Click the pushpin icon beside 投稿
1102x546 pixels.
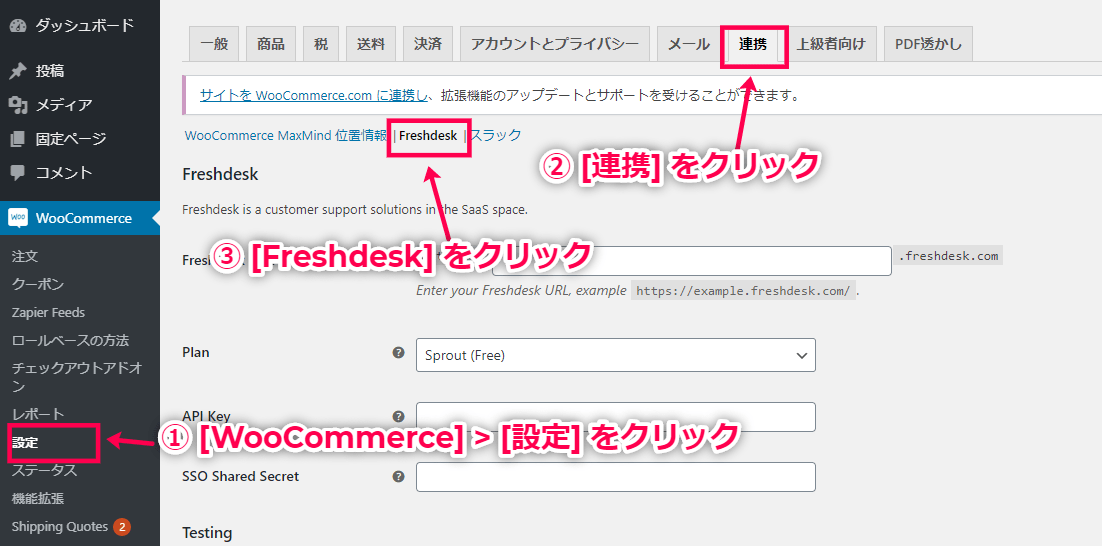(x=18, y=71)
